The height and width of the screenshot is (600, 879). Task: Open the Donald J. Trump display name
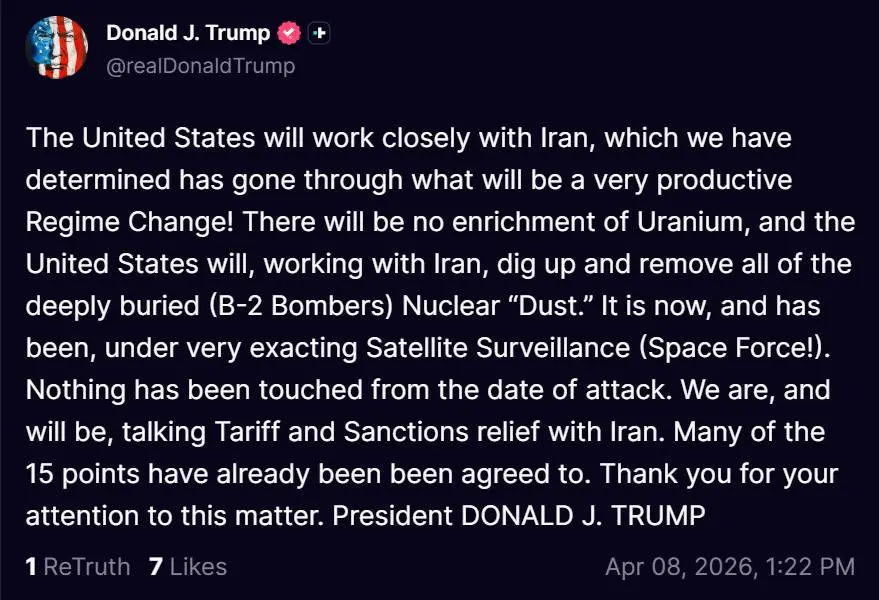coord(188,33)
